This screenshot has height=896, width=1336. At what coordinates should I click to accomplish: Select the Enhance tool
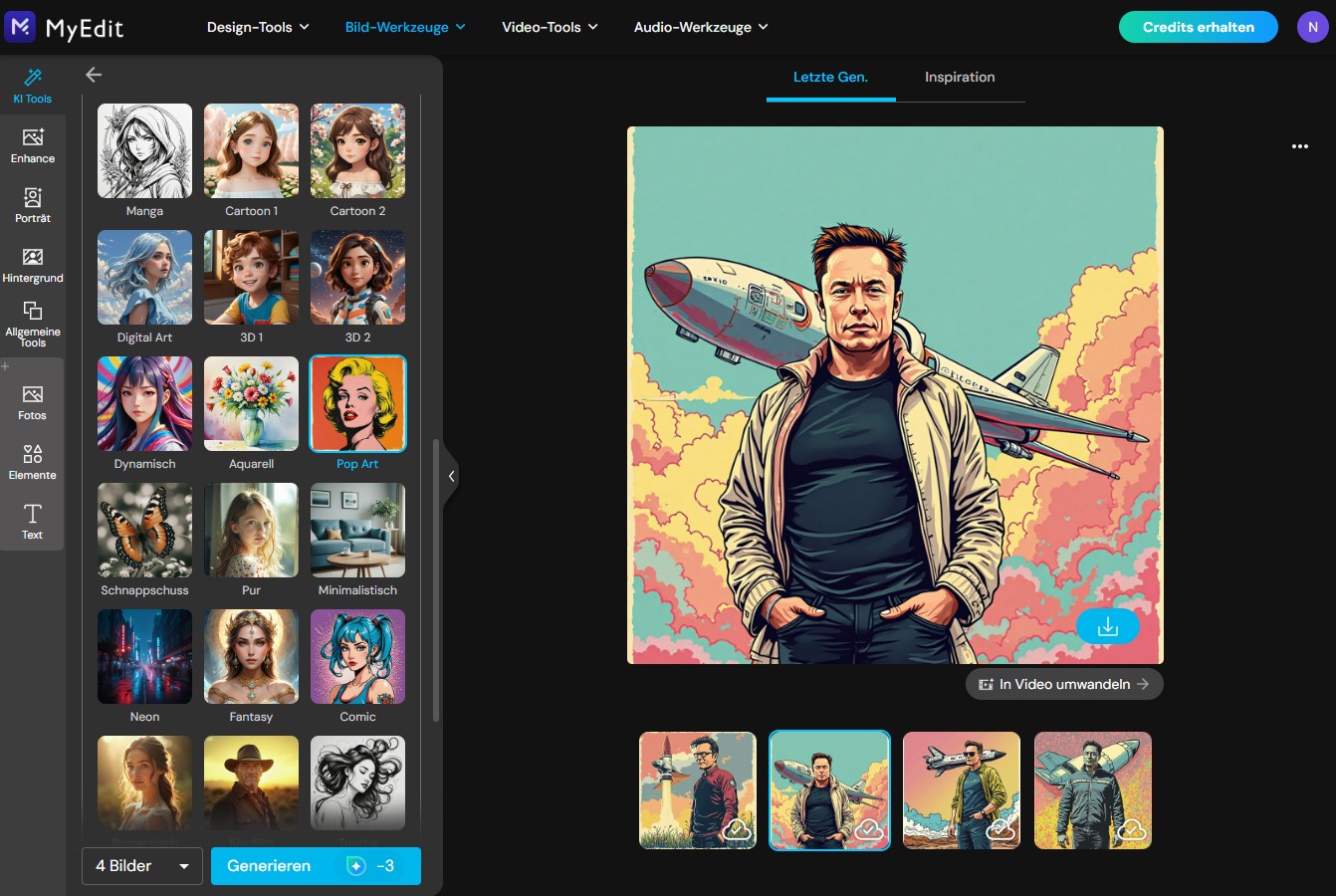tap(32, 145)
